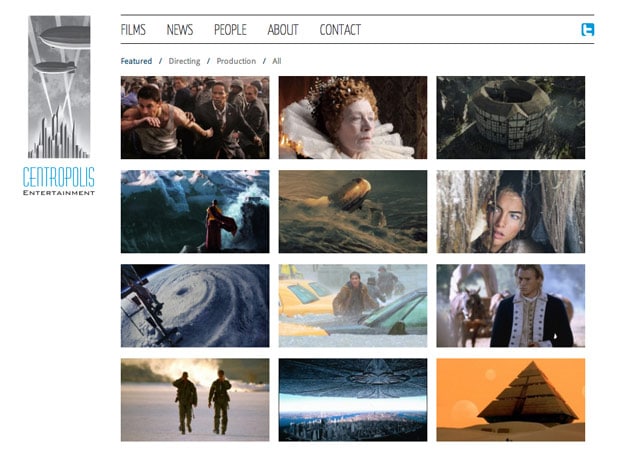The height and width of the screenshot is (450, 620).
Task: Open thumbnail of hurricane seen from space
Action: coord(195,306)
